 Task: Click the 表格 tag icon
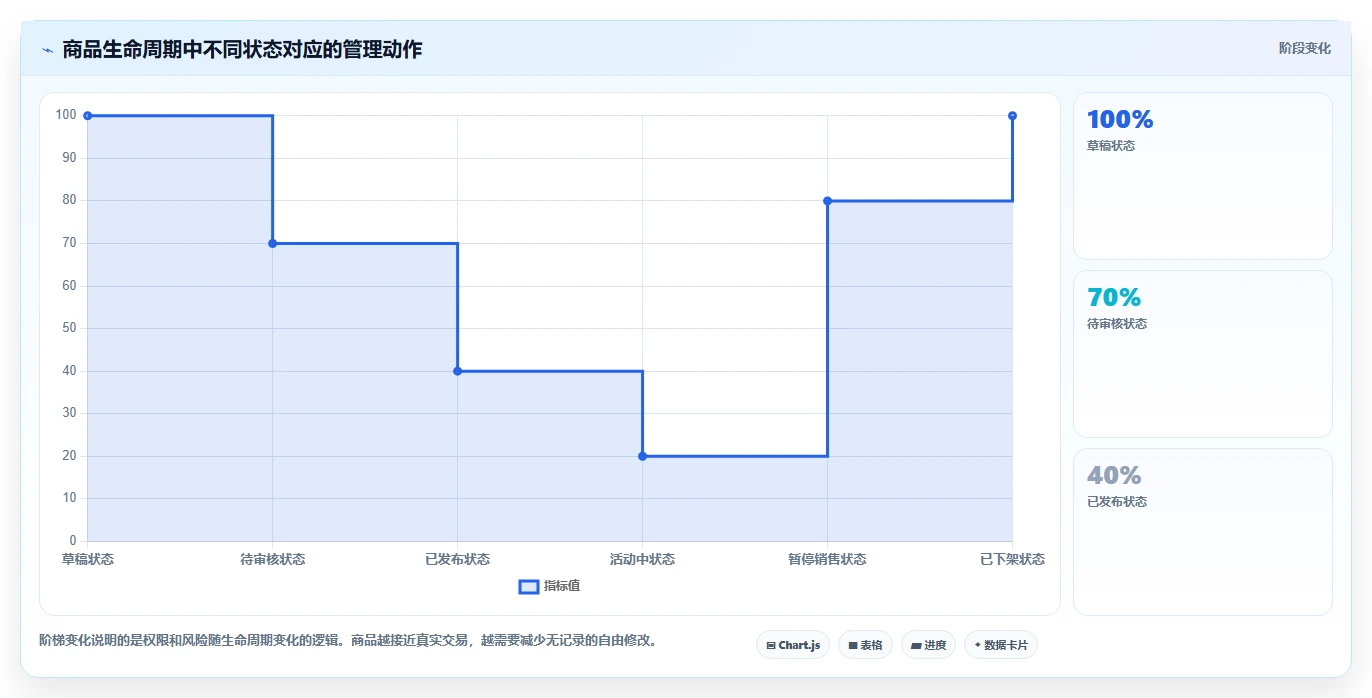(x=853, y=646)
